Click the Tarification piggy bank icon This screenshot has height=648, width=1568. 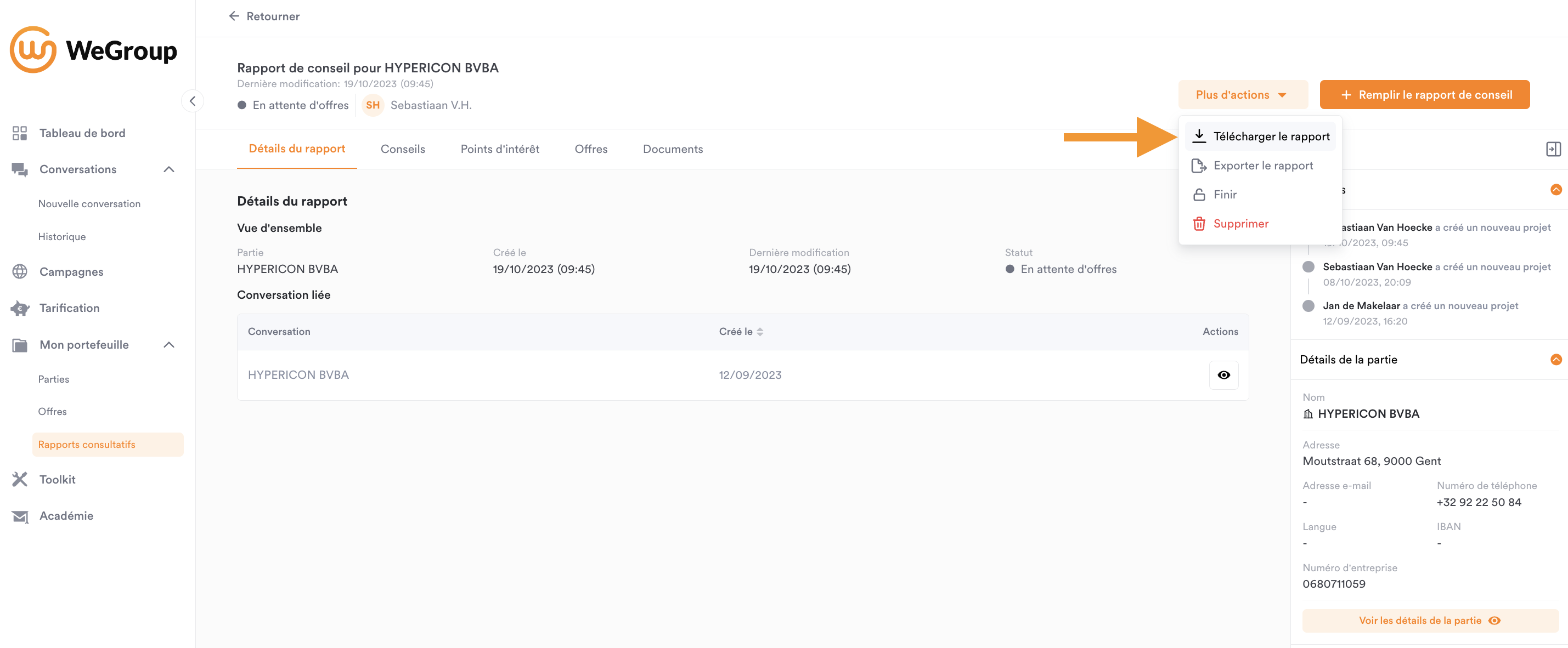tap(20, 308)
